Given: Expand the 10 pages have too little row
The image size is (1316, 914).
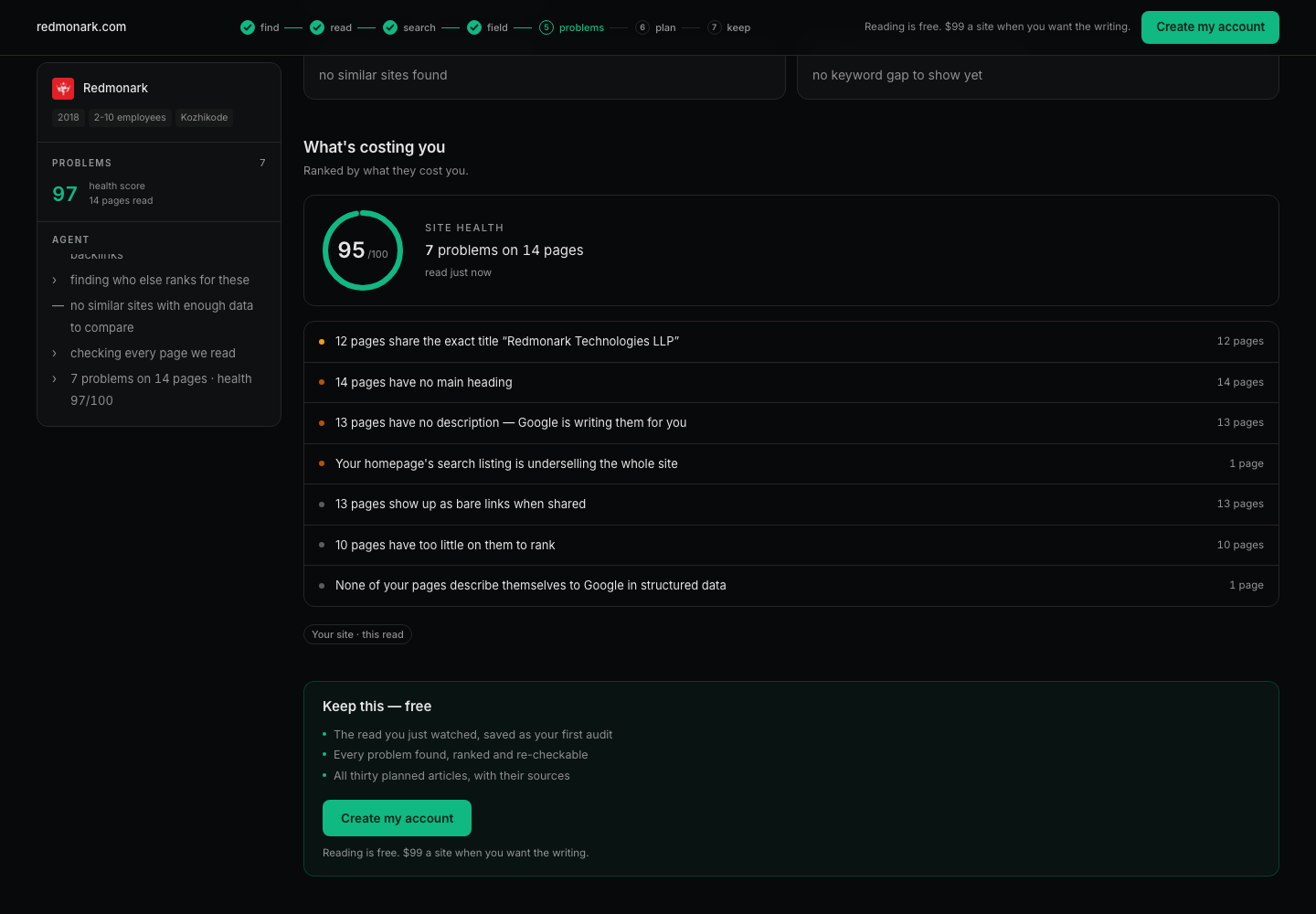Looking at the screenshot, I should (x=791, y=545).
